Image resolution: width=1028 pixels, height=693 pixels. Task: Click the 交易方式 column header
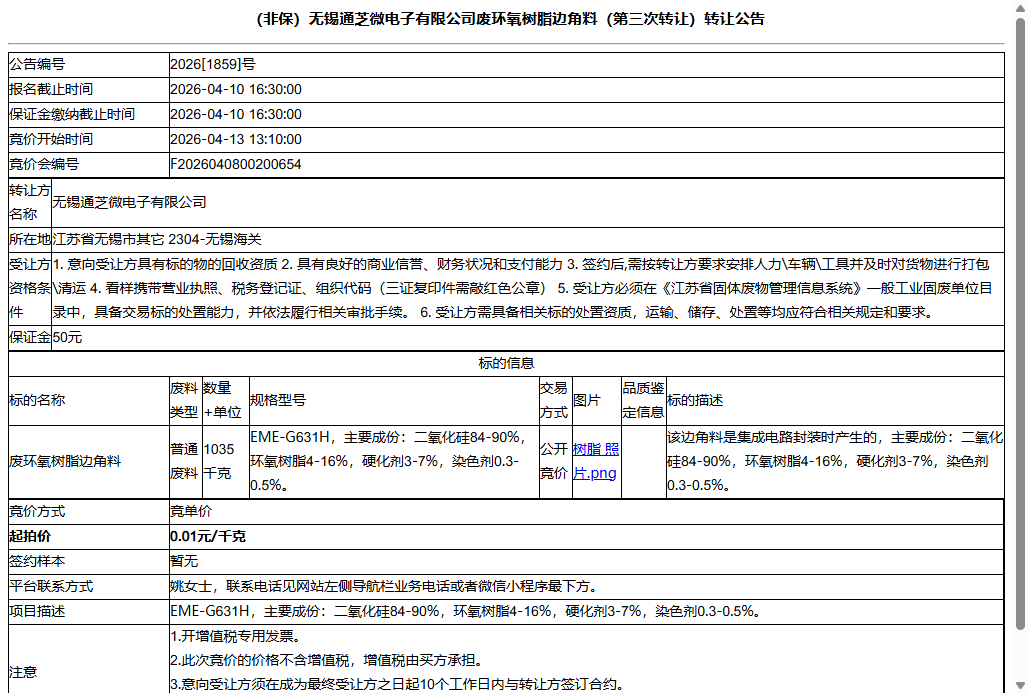tap(555, 400)
